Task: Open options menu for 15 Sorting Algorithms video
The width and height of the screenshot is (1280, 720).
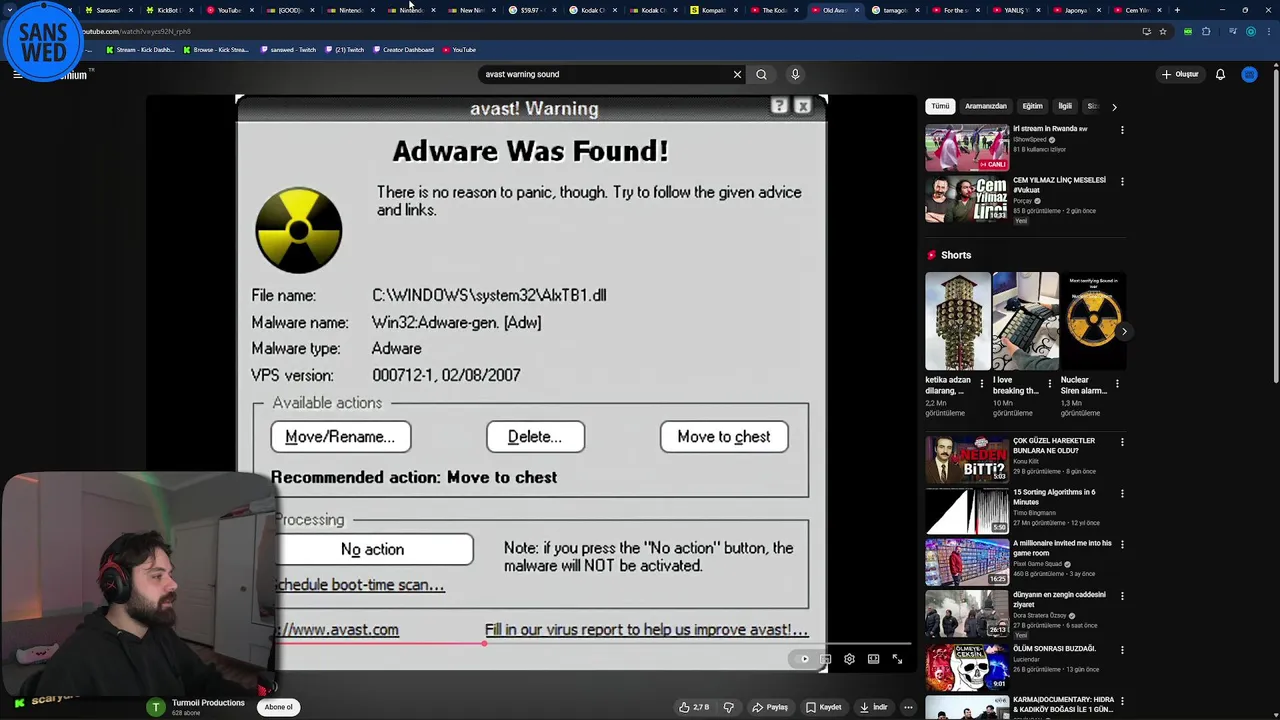Action: 1122,493
